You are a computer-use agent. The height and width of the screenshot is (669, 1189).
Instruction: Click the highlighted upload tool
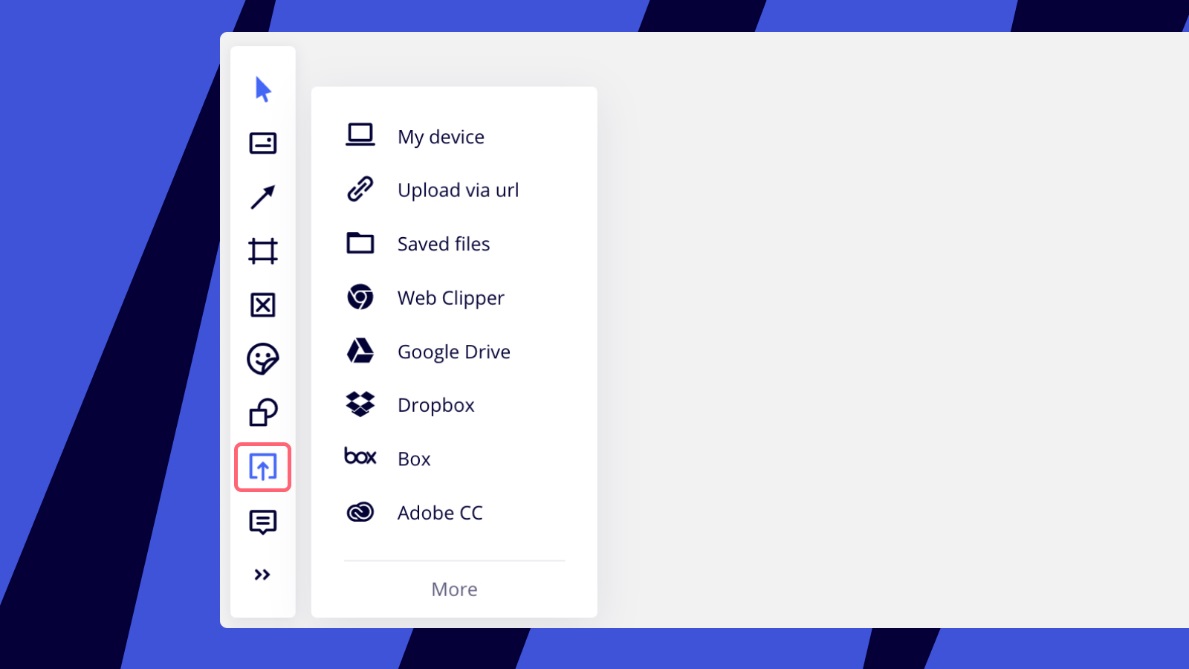click(x=263, y=467)
